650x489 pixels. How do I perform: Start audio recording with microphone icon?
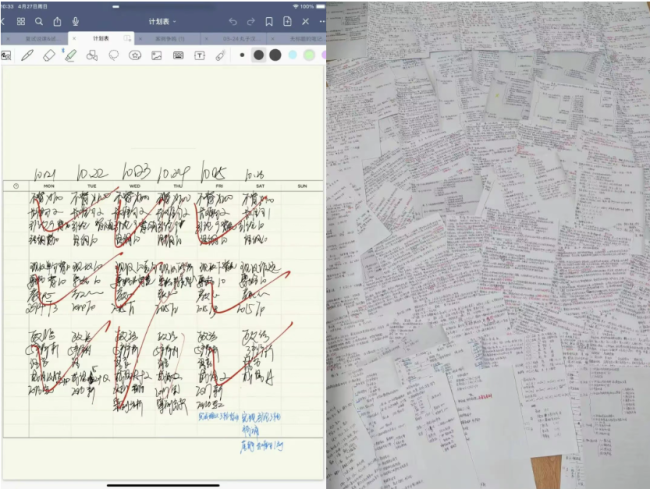pyautogui.click(x=75, y=22)
